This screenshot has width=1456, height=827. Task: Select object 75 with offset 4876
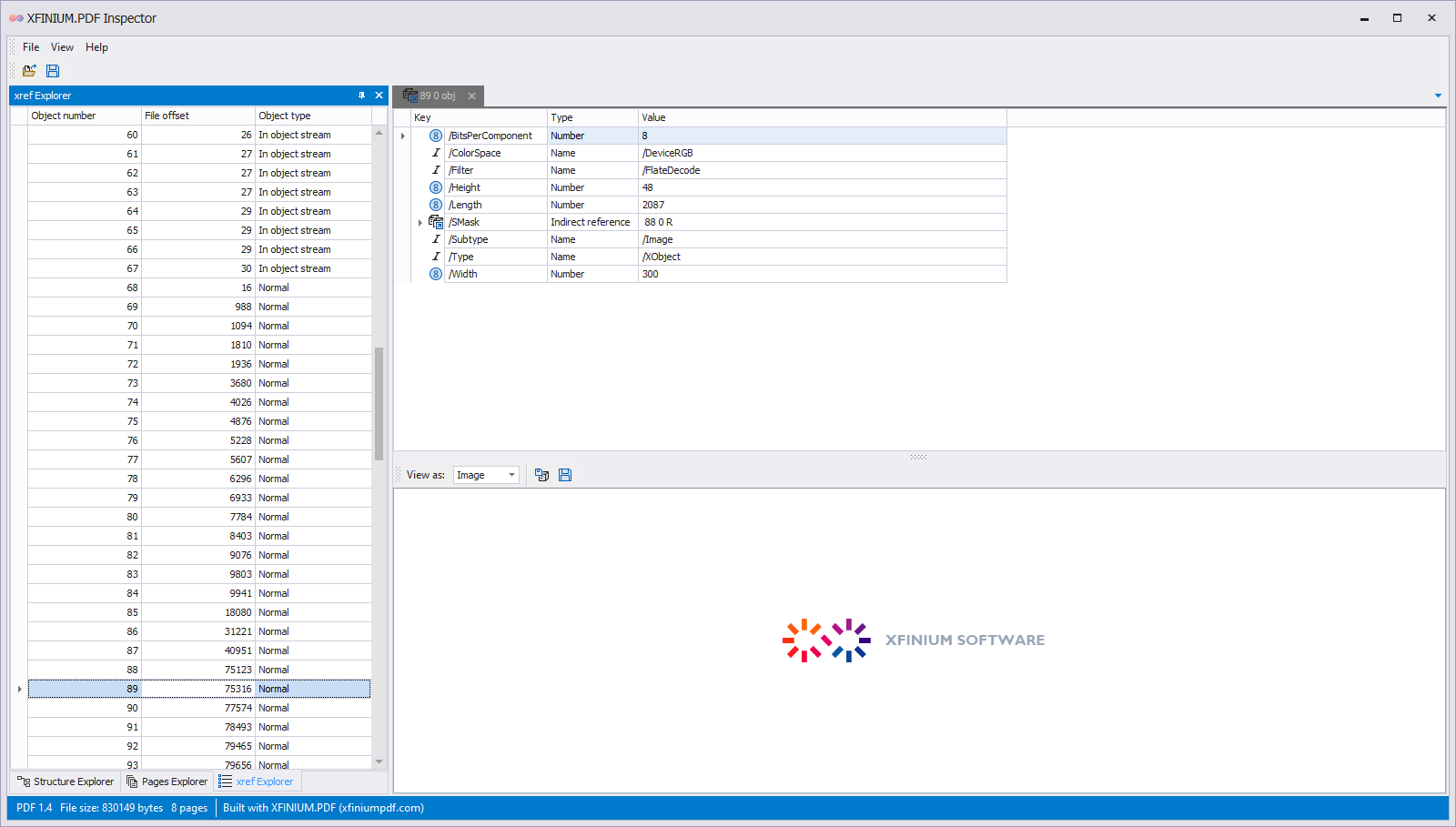click(x=199, y=421)
